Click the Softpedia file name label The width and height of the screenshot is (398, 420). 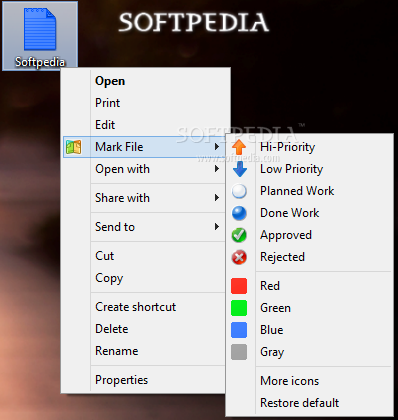pyautogui.click(x=40, y=62)
